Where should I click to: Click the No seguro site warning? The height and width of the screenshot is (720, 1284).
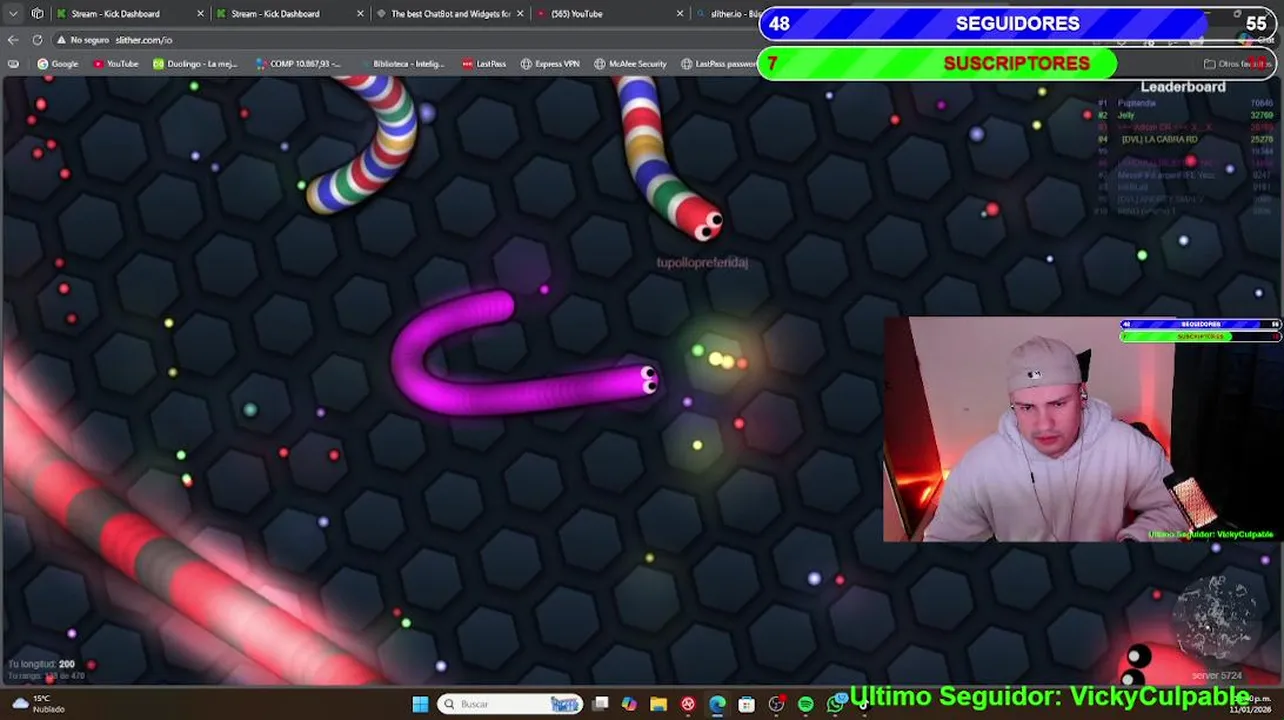click(82, 40)
